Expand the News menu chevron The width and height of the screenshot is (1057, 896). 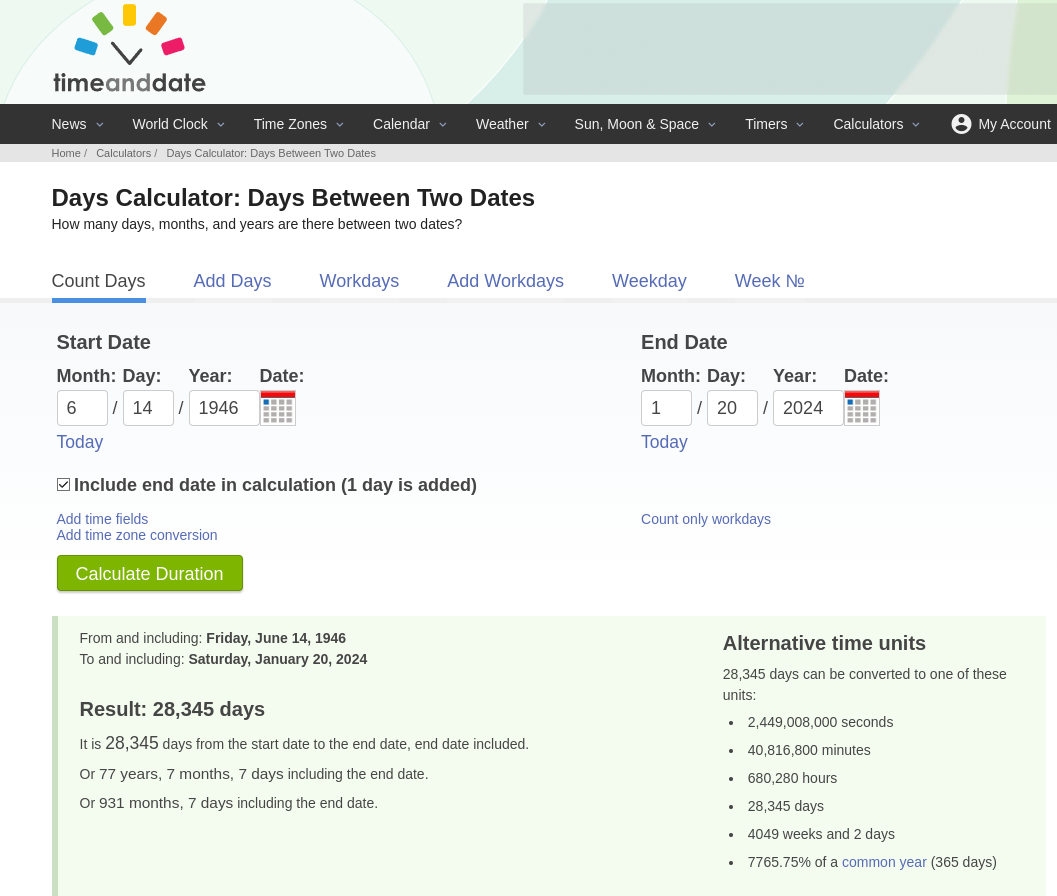[100, 125]
